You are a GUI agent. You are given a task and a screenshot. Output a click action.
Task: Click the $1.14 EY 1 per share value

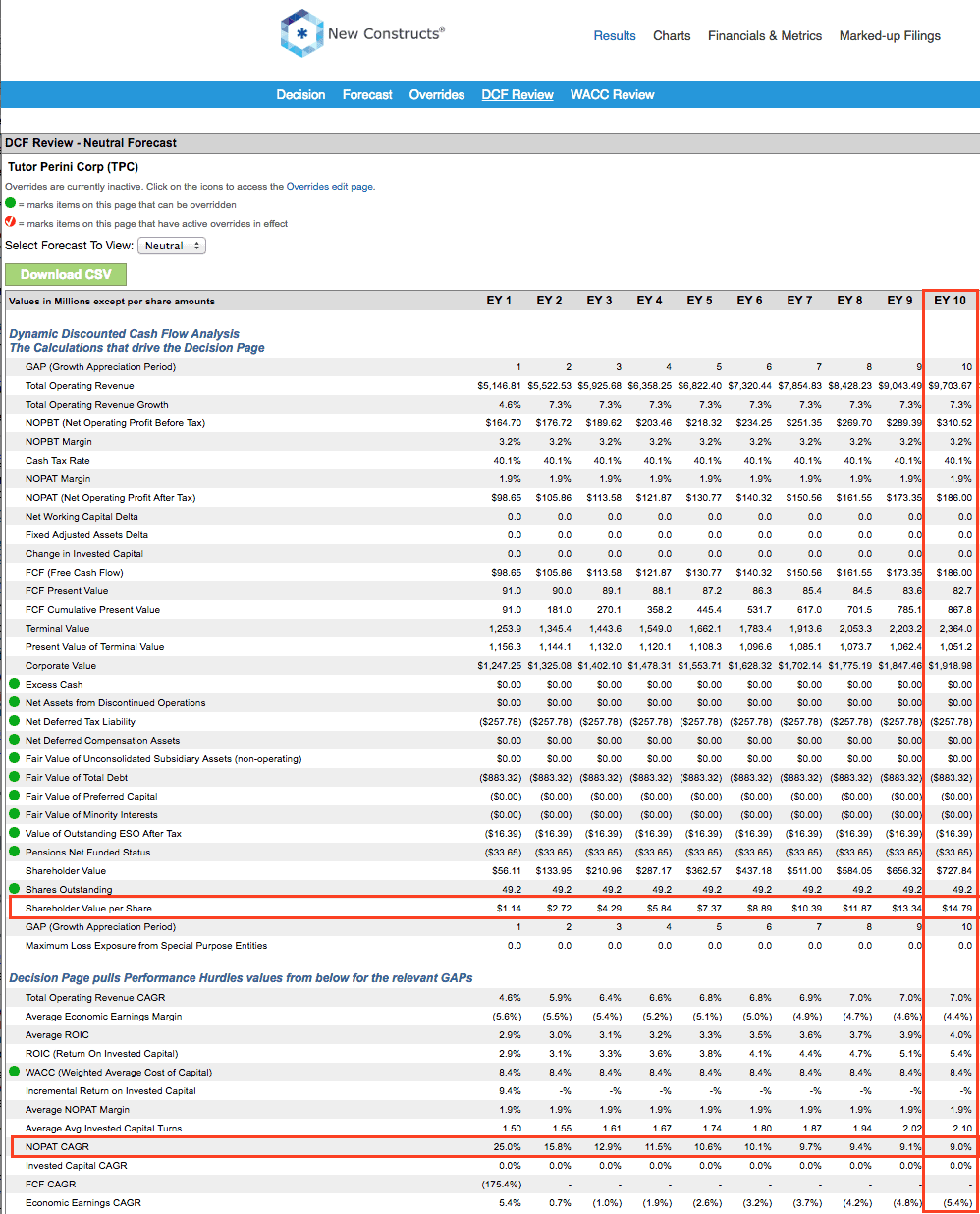[x=509, y=908]
